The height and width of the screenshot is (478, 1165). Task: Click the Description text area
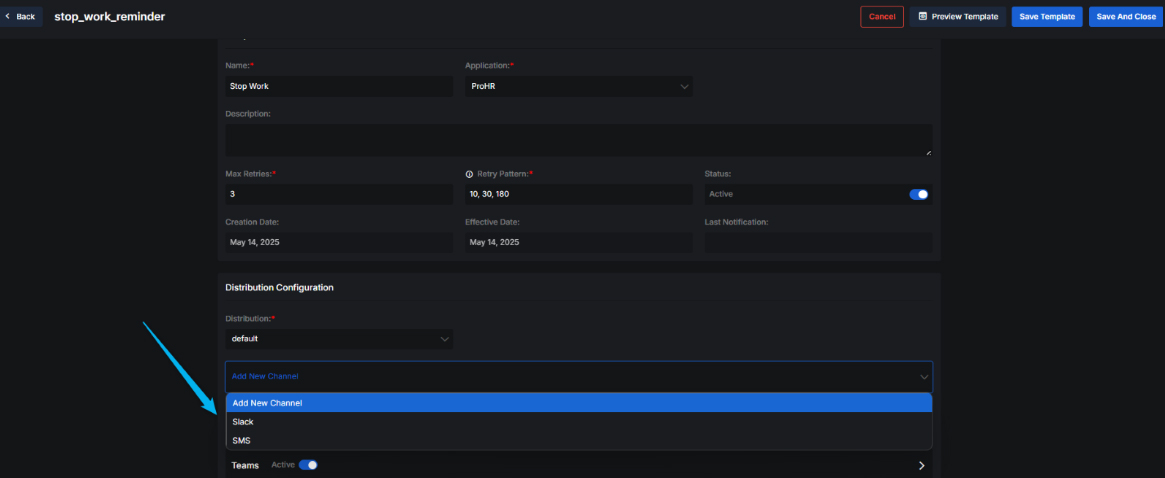tap(578, 140)
